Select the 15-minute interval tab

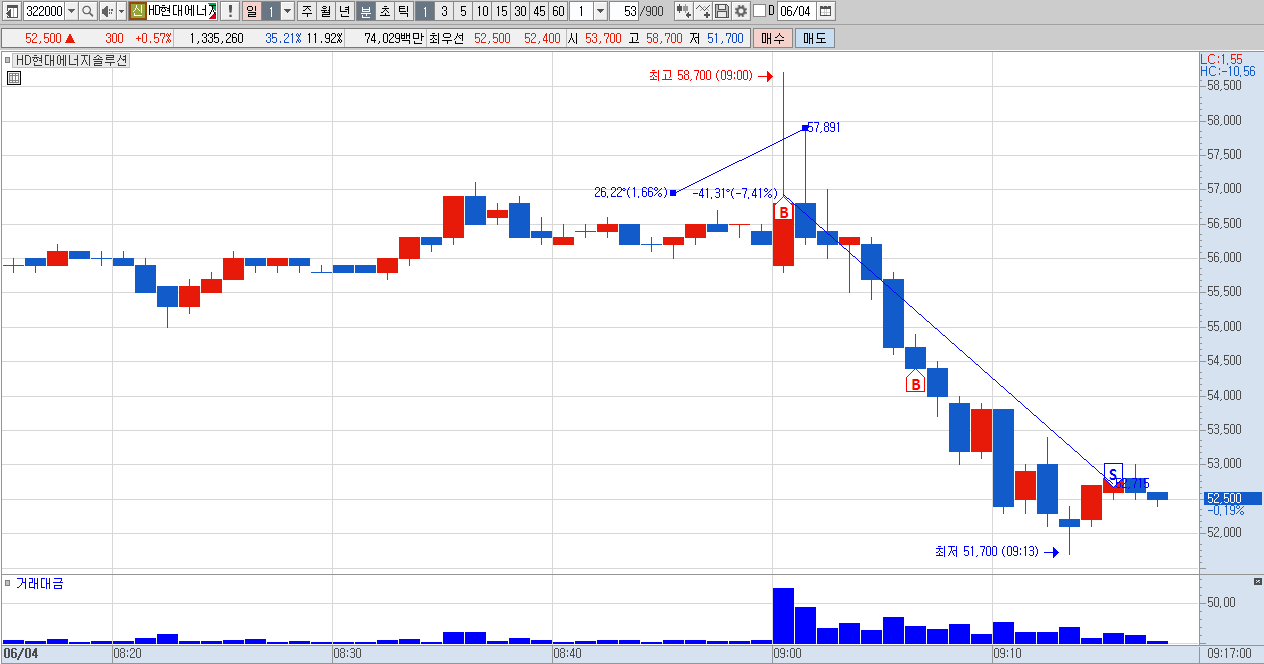501,11
